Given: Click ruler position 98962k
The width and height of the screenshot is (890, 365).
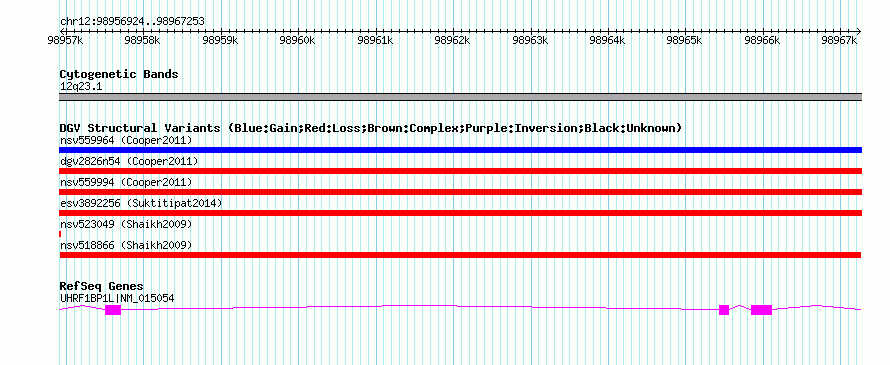Looking at the screenshot, I should 453,40.
